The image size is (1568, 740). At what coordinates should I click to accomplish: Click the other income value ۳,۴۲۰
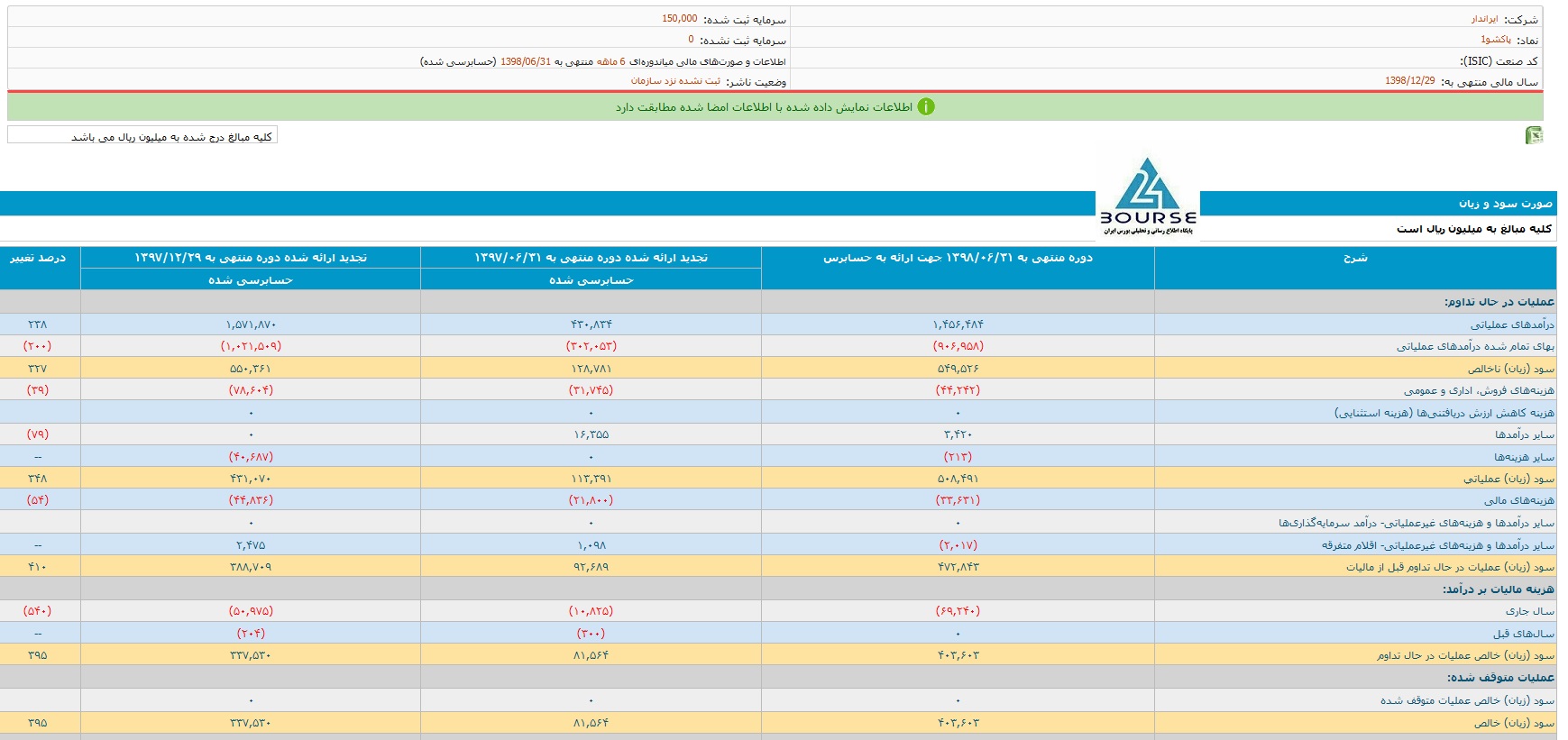point(958,434)
